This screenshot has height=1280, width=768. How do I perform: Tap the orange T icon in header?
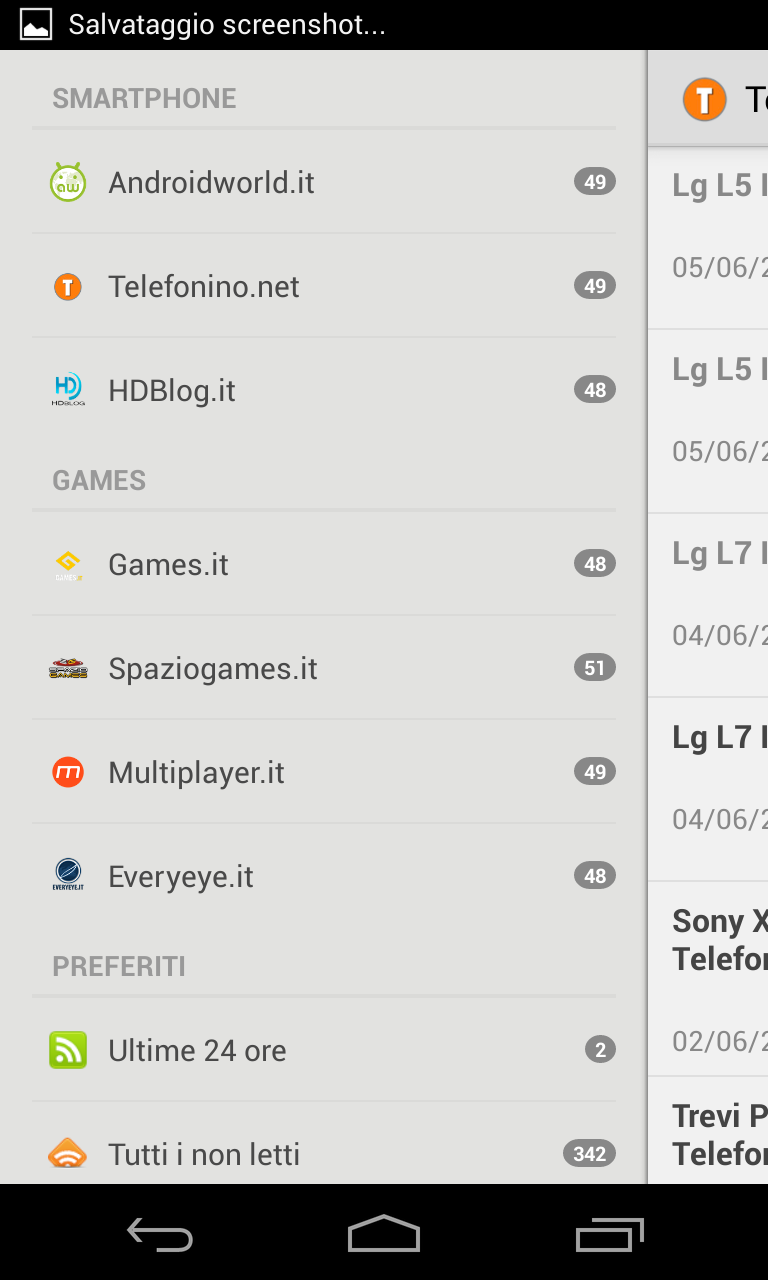704,99
